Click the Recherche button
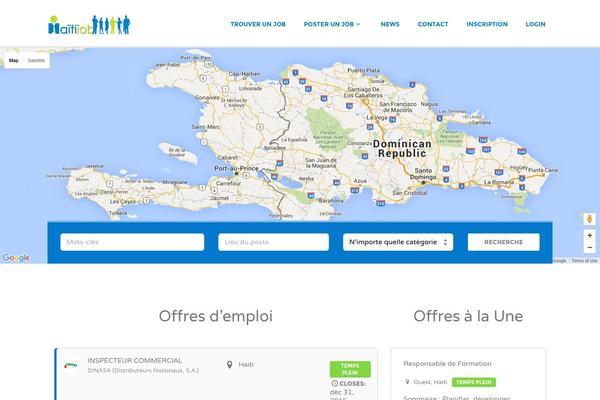The height and width of the screenshot is (400, 600). 504,242
